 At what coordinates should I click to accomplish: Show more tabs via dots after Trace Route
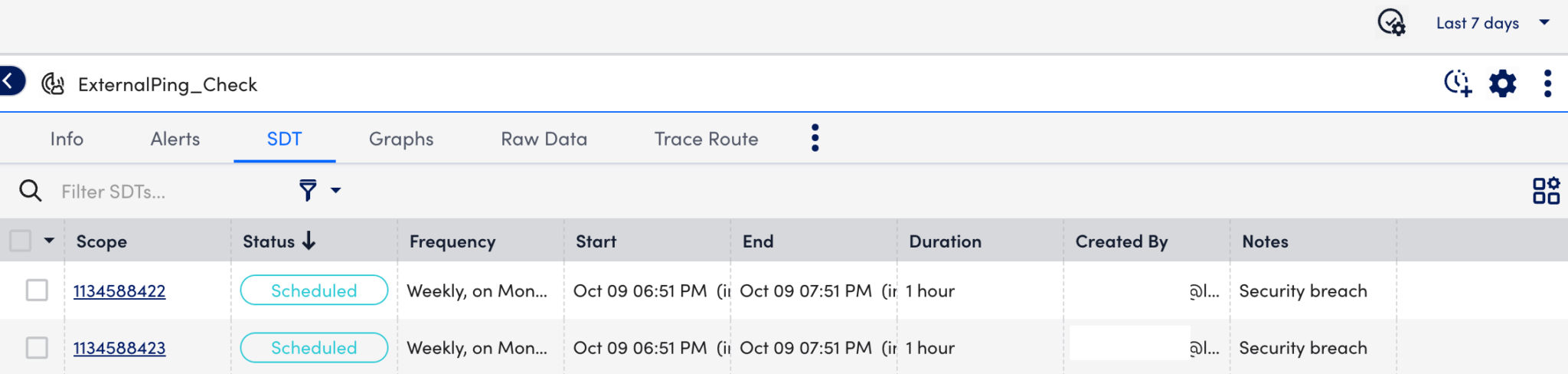815,138
